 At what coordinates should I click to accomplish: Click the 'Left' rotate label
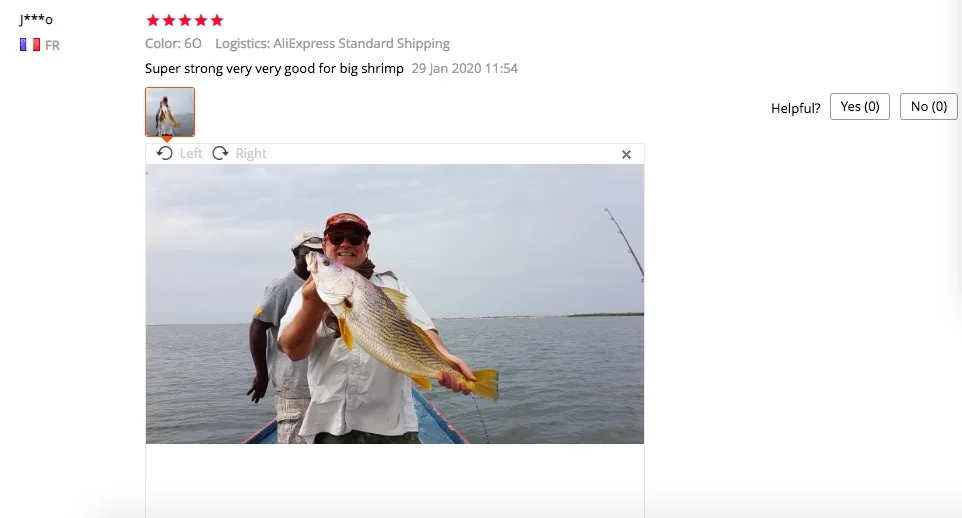(x=191, y=153)
